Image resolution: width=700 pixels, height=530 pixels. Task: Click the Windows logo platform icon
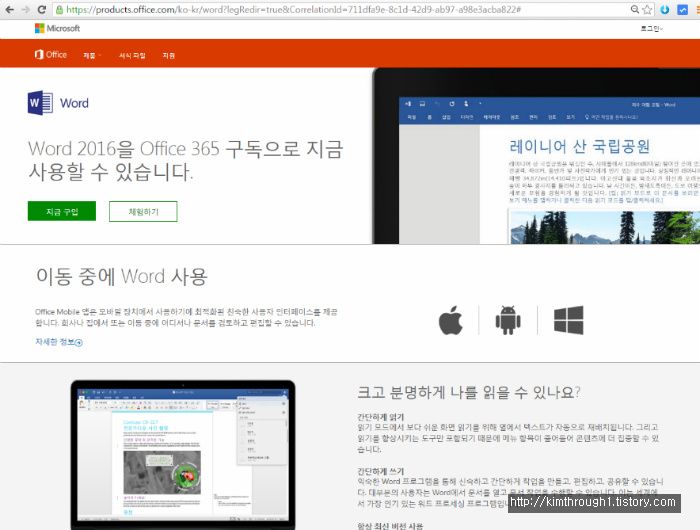(569, 320)
